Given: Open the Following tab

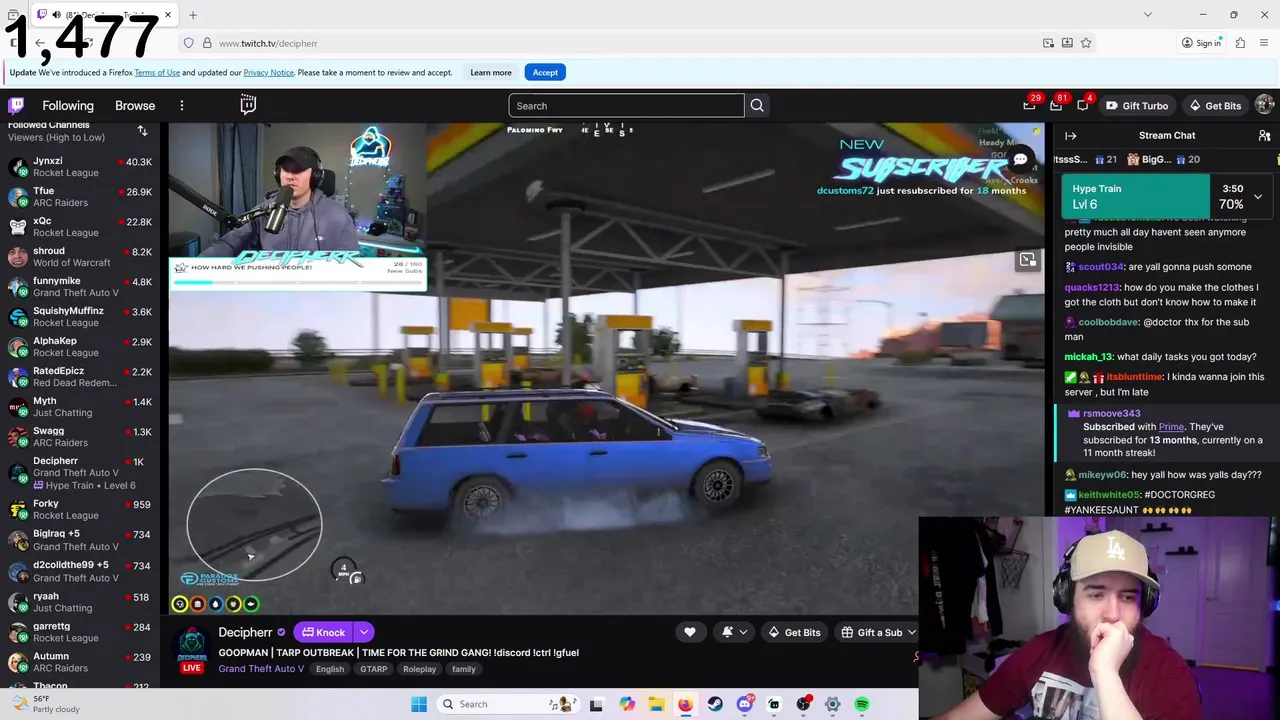Looking at the screenshot, I should (x=68, y=105).
